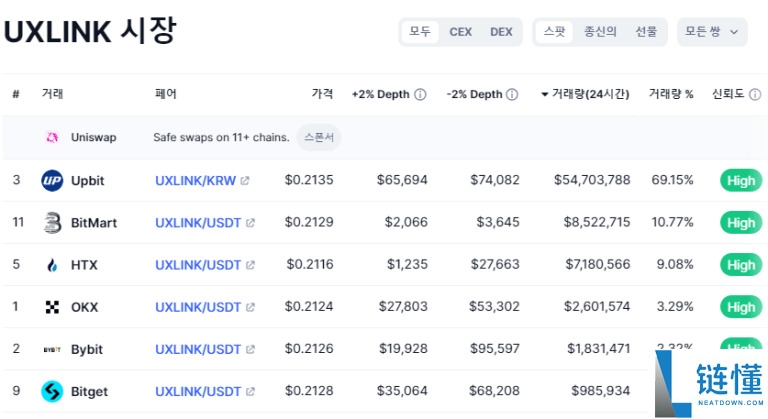The image size is (768, 419).
Task: Click the HTX +2% depth value $1,235
Action: pyautogui.click(x=408, y=264)
